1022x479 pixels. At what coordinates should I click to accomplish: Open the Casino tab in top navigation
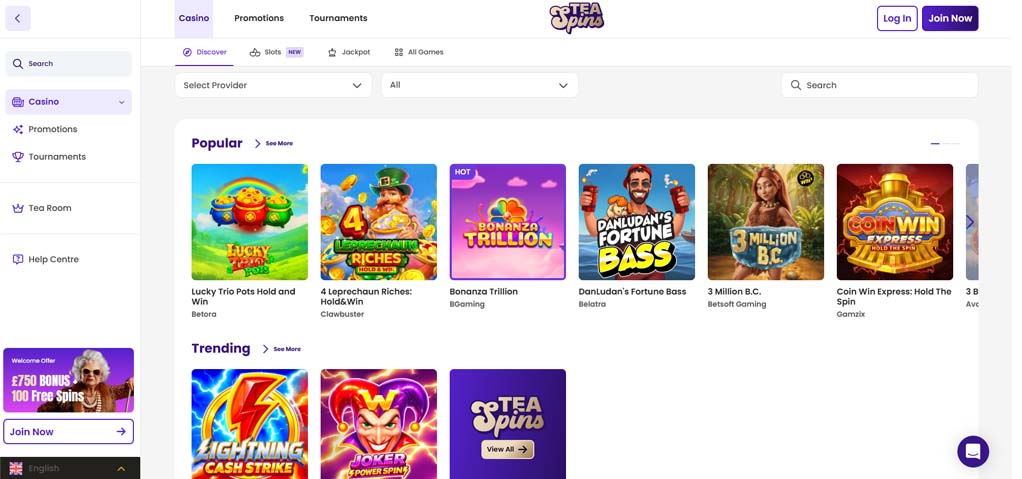[194, 18]
